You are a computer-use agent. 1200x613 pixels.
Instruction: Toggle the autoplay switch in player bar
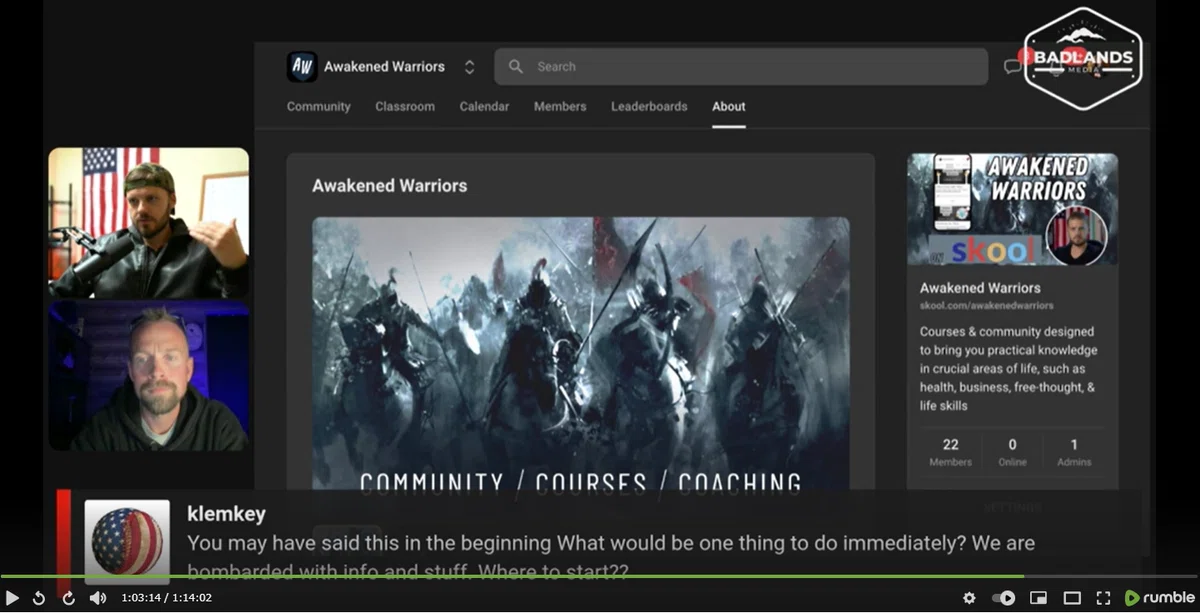click(x=1003, y=598)
